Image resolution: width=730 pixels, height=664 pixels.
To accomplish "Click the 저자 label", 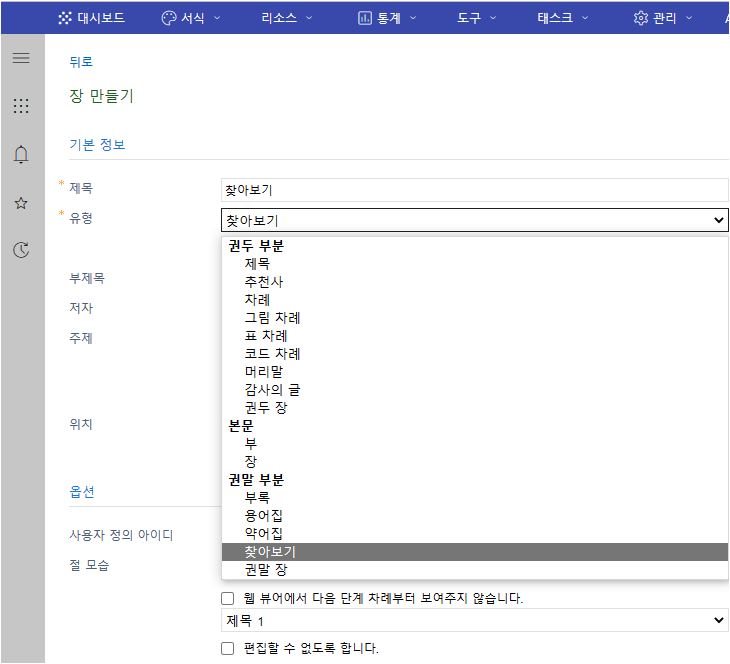I will click(x=81, y=308).
